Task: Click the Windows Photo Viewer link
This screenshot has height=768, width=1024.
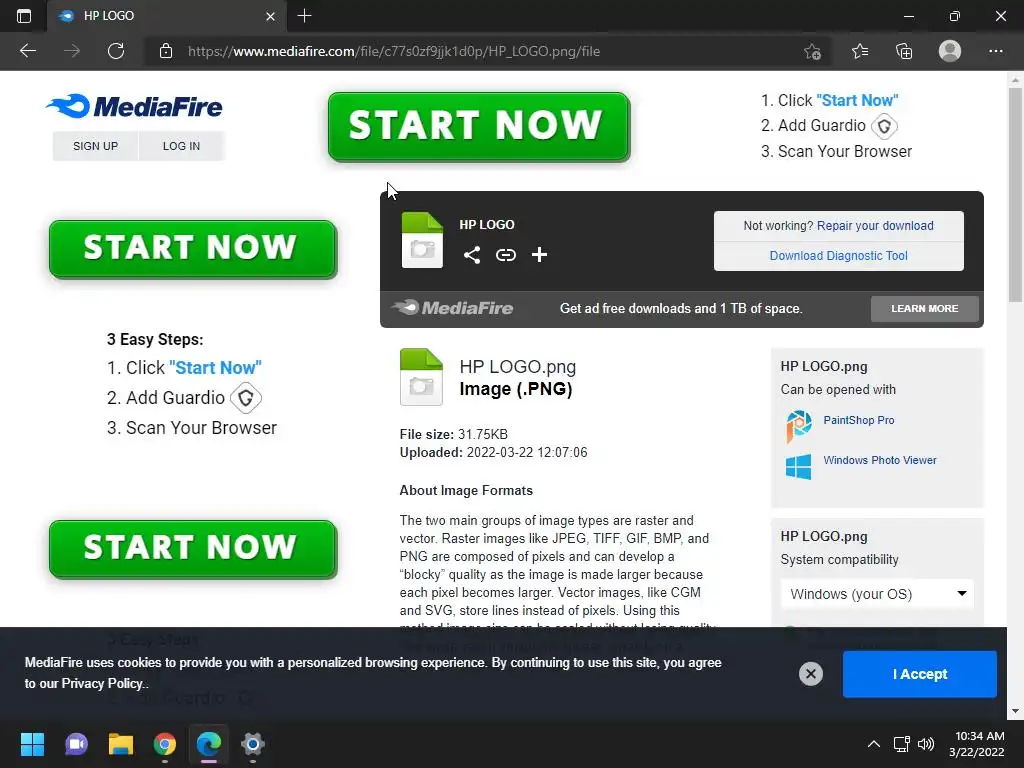Action: pos(880,460)
